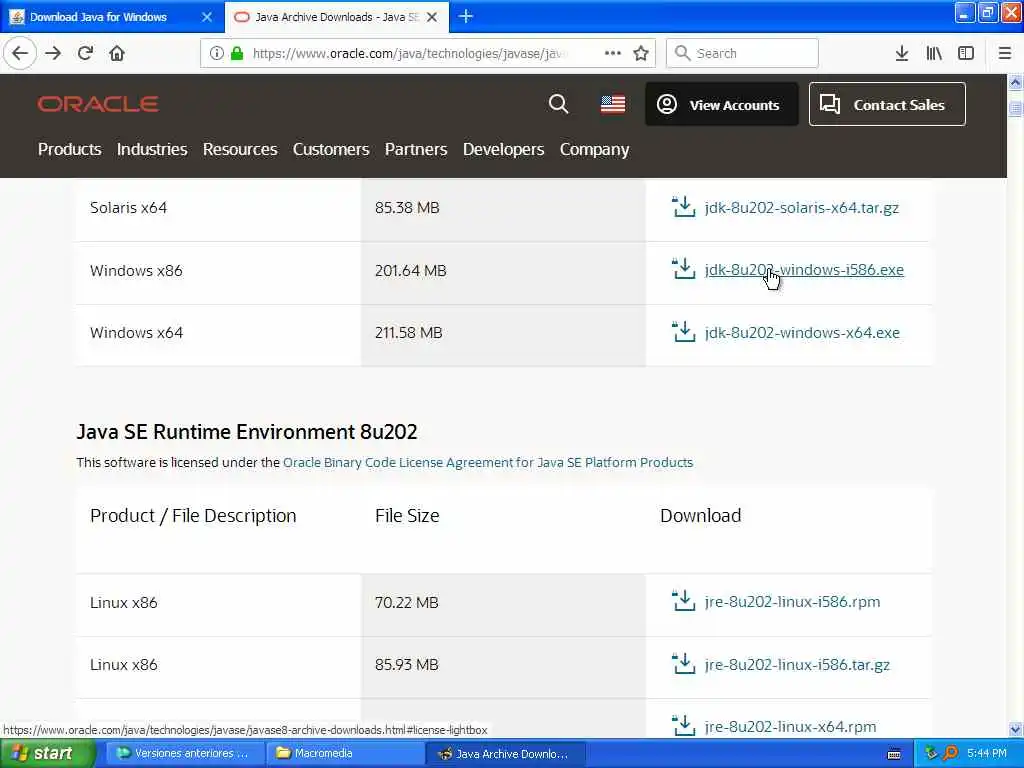Click download icon beside jdk-8u202-solaris-x64.tar.gz
Viewport: 1024px width, 768px height.
pyautogui.click(x=684, y=206)
